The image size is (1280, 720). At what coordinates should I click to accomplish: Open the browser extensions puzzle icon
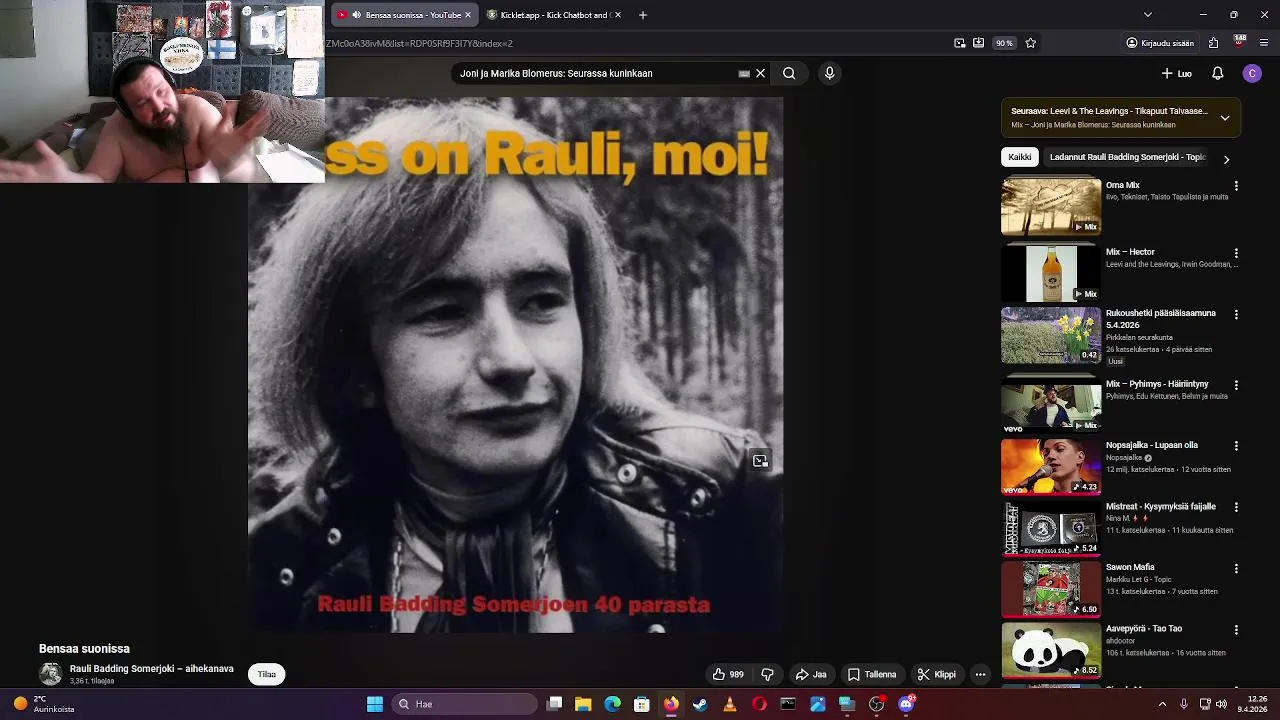click(x=1213, y=43)
